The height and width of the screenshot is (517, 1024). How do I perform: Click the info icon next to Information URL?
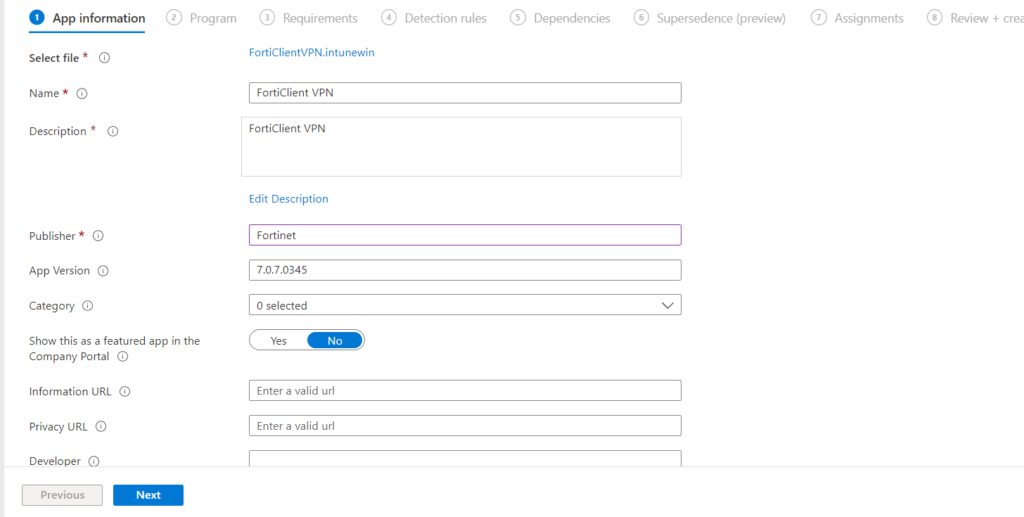coord(125,392)
